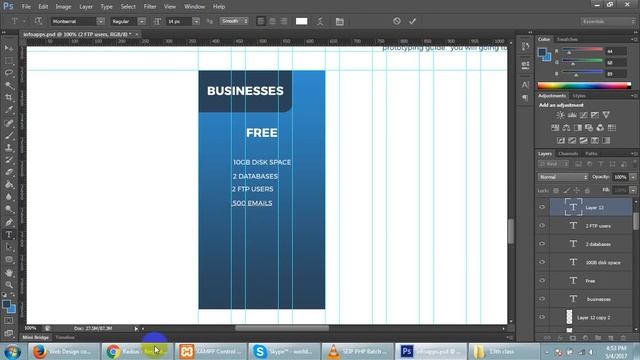
Task: Center align text
Action: (272, 21)
